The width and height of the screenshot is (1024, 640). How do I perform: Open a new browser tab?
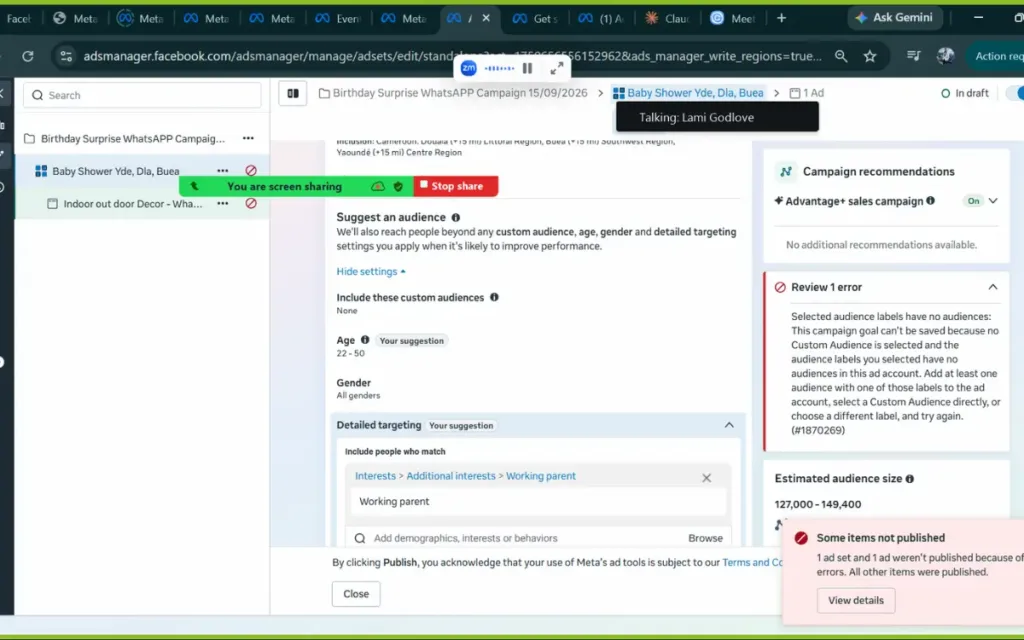point(782,18)
